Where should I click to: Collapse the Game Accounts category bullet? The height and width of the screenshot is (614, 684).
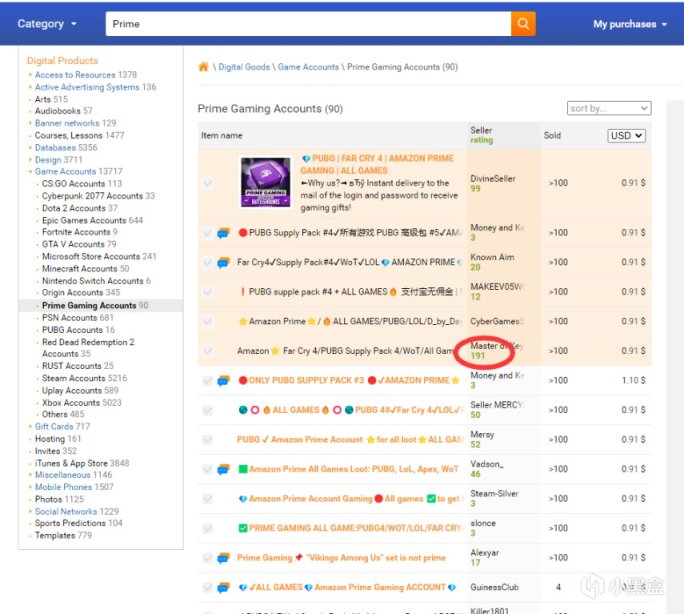pyautogui.click(x=30, y=171)
